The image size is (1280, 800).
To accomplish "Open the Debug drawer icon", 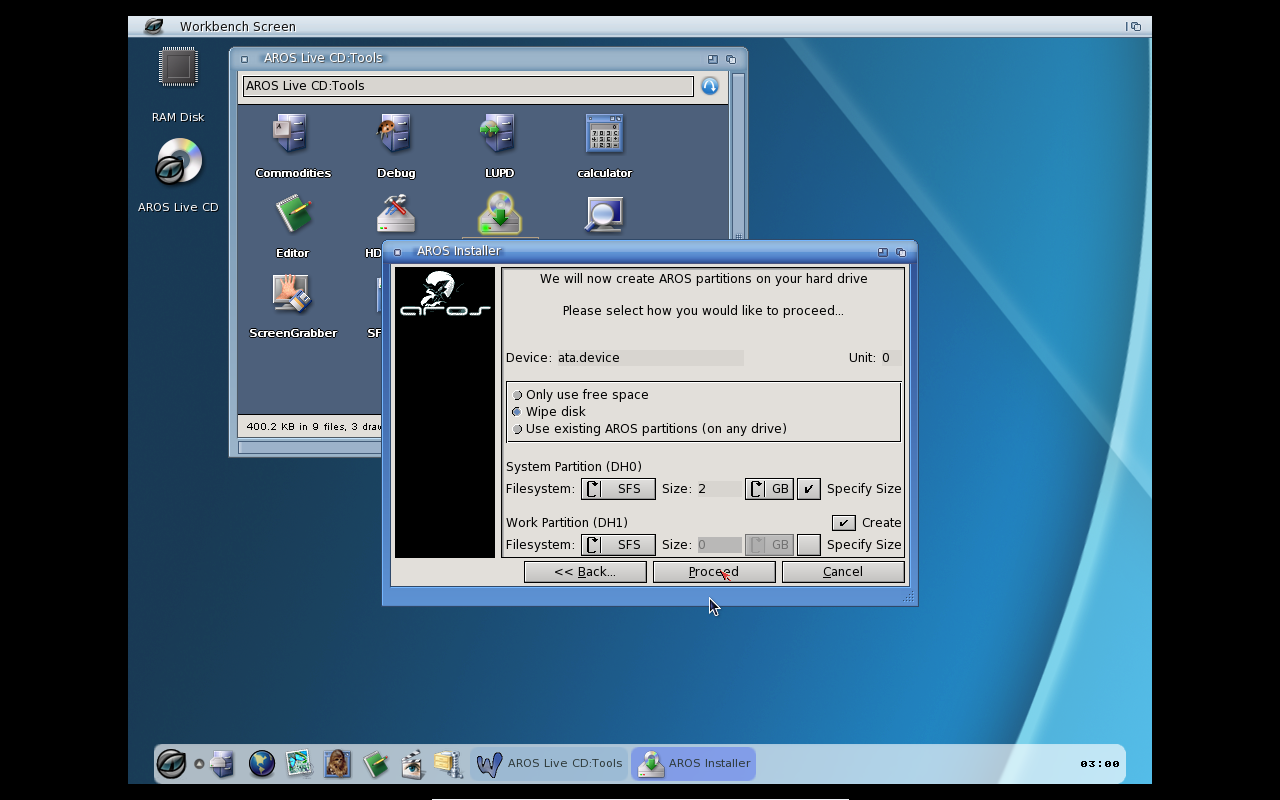I will coord(396,133).
